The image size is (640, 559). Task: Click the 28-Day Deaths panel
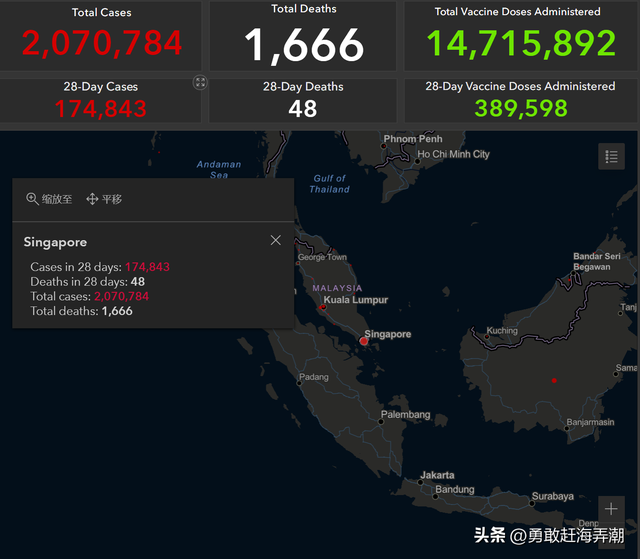[303, 99]
